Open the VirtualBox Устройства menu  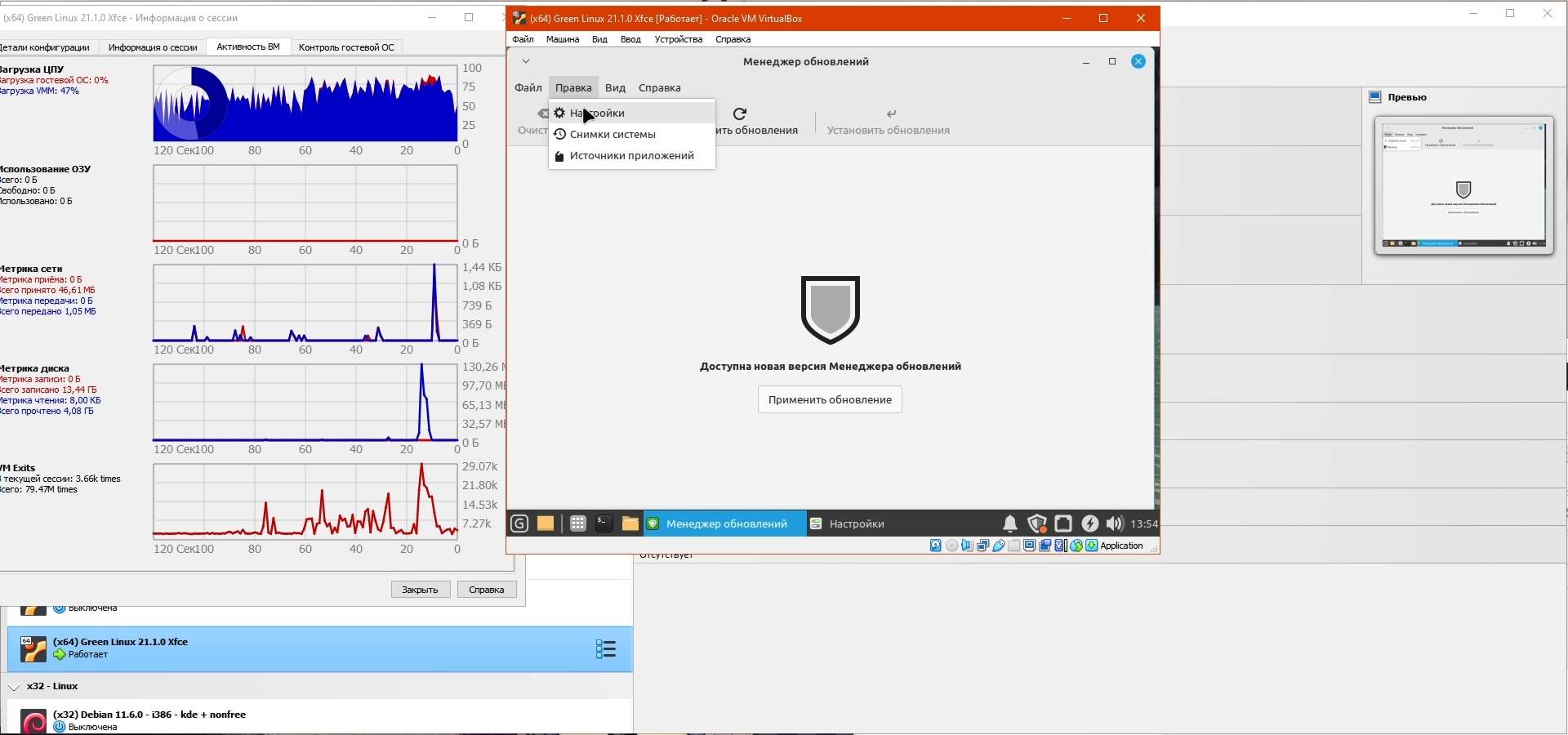pos(679,39)
